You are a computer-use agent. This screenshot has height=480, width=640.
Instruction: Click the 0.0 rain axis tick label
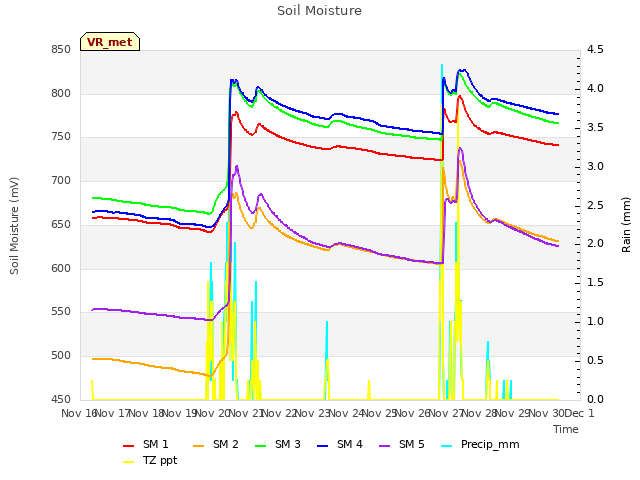(x=595, y=399)
